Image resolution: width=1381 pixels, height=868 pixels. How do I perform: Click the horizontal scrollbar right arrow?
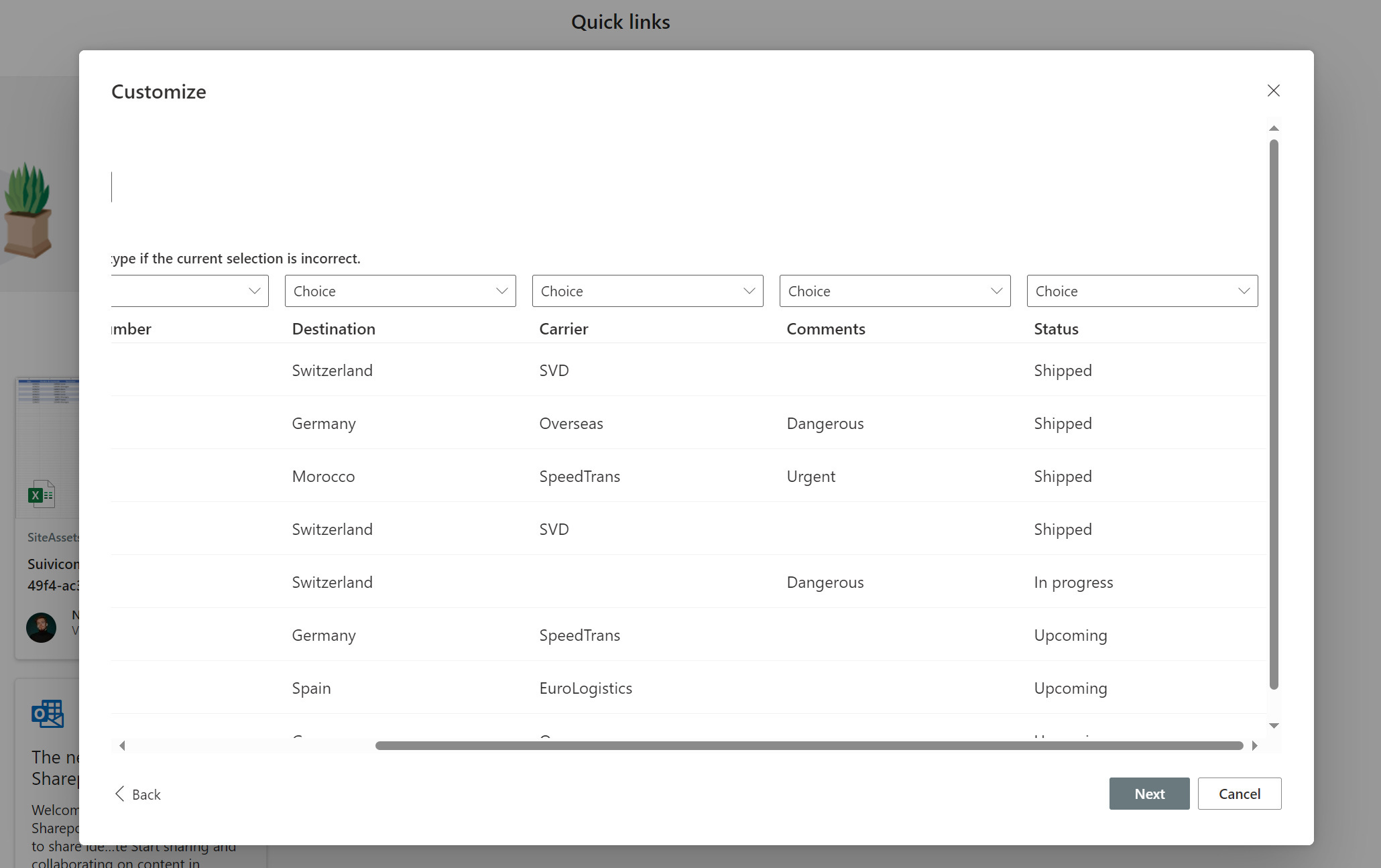(x=1254, y=745)
